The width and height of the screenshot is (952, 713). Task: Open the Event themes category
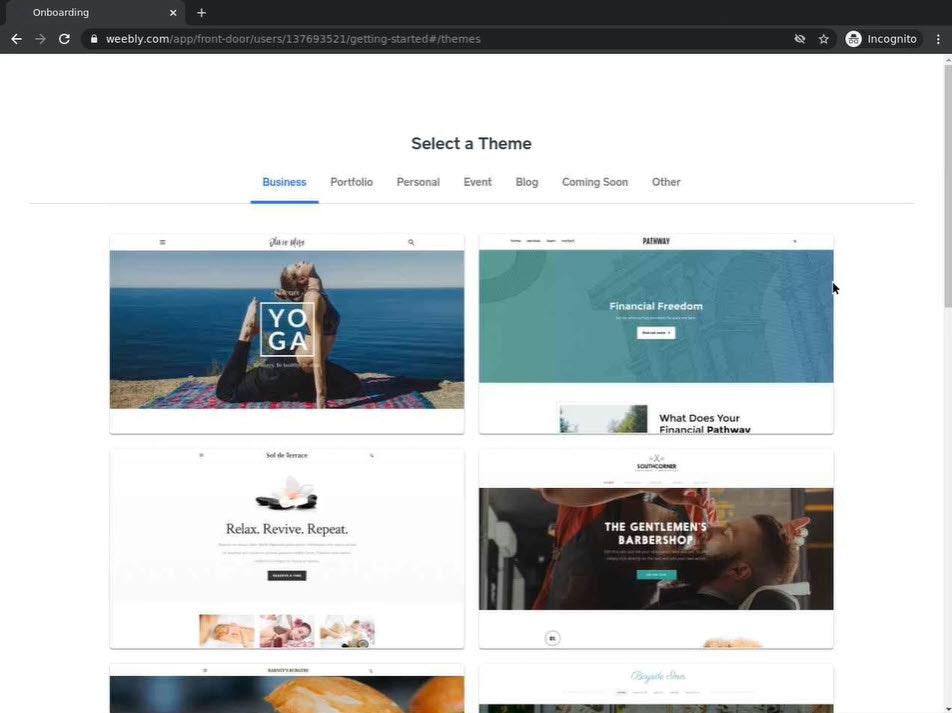point(477,181)
